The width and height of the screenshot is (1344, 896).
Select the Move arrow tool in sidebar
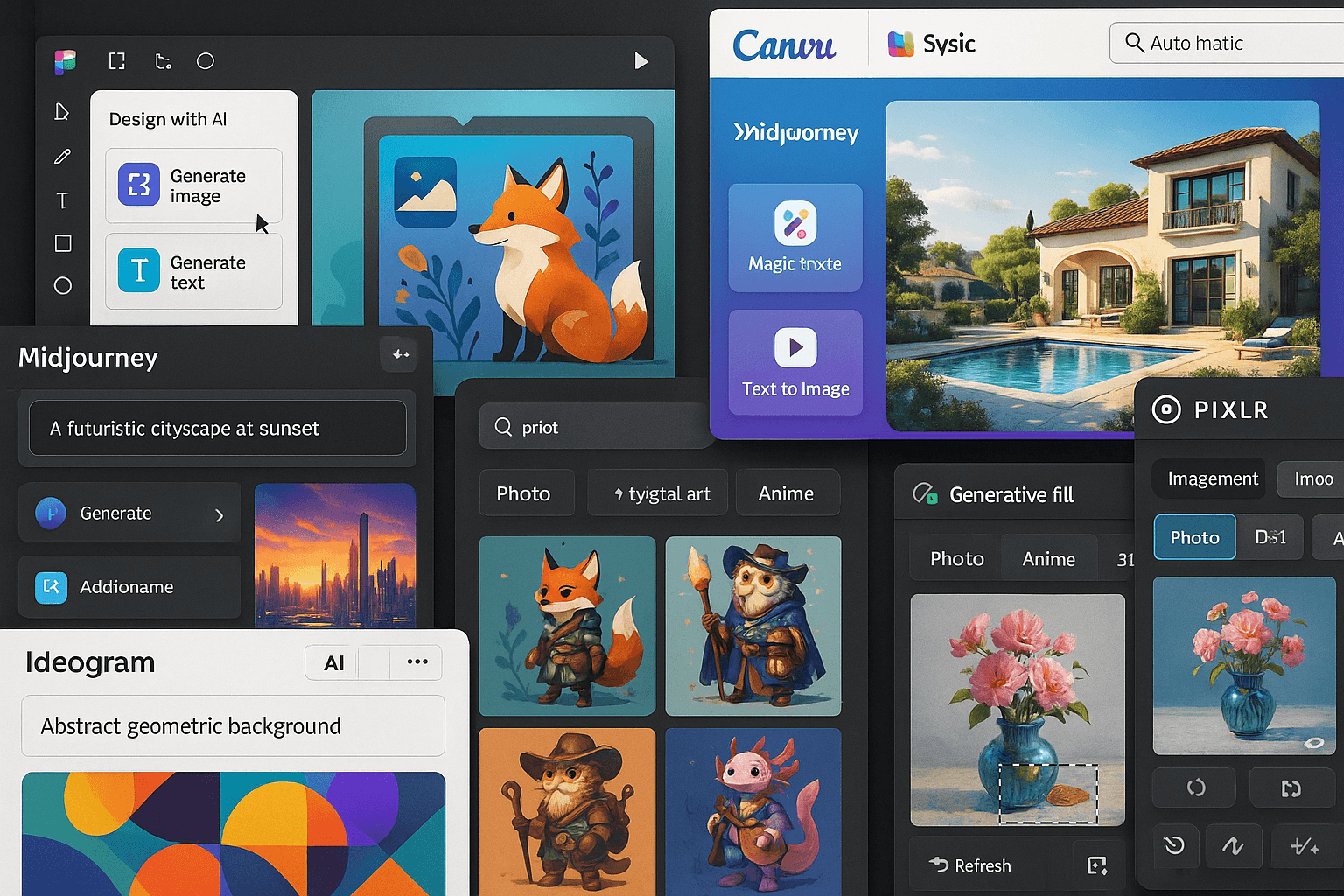point(62,112)
